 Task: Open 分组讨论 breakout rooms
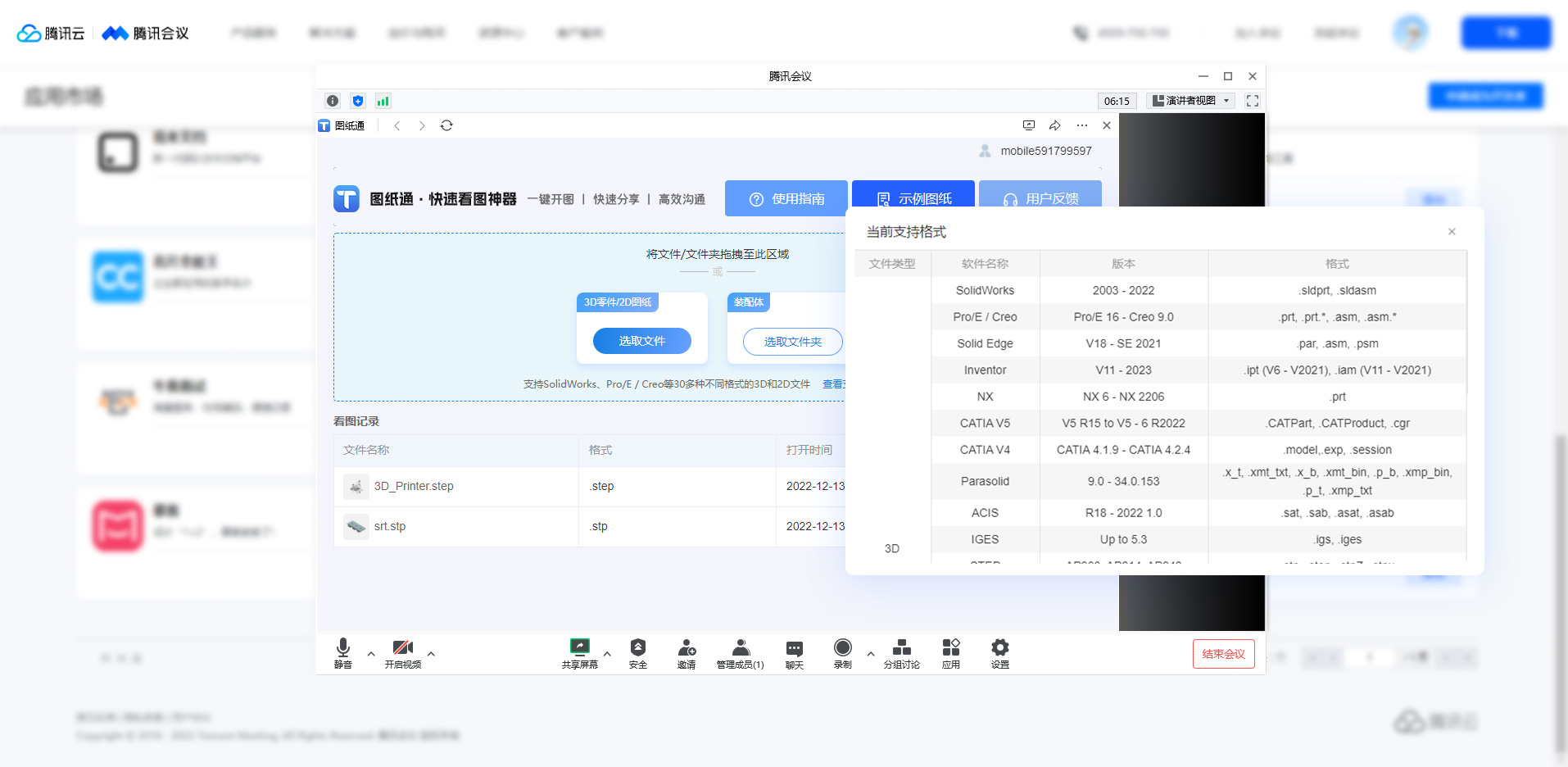(901, 653)
